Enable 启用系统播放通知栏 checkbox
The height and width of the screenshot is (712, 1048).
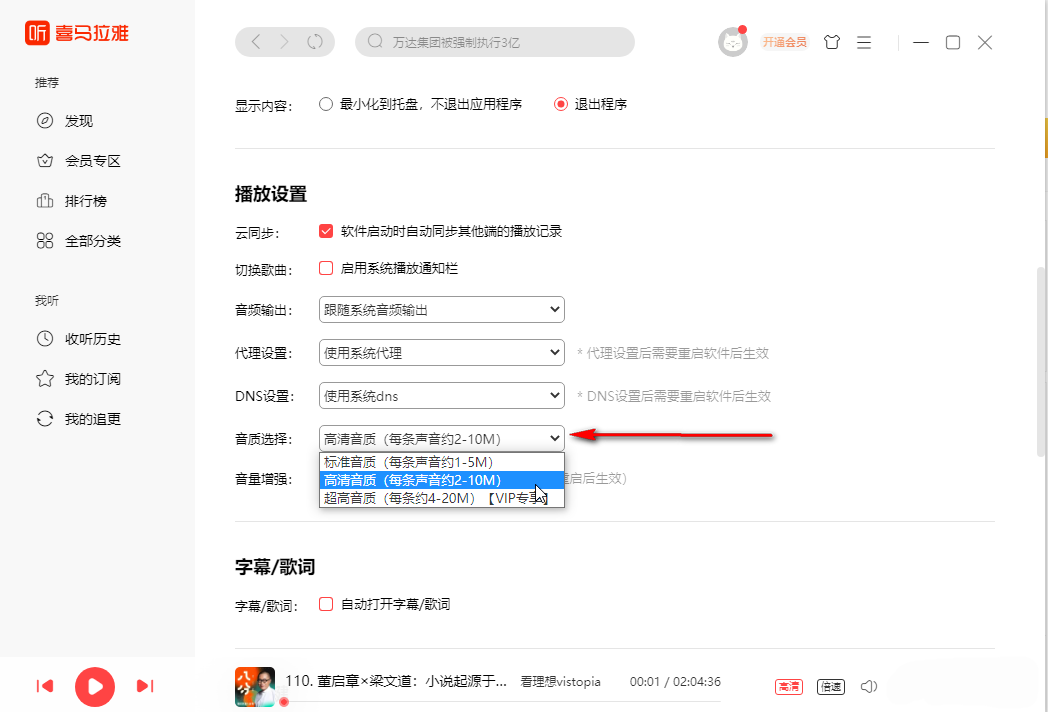pos(326,268)
